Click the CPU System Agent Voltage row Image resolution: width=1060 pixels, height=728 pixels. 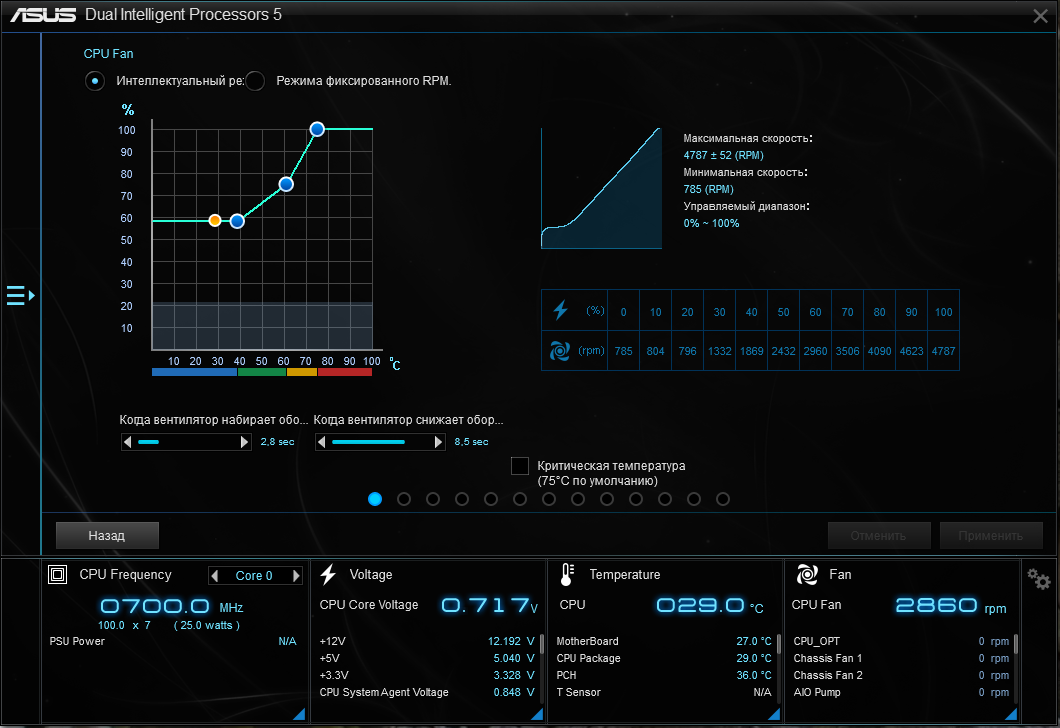click(x=427, y=692)
